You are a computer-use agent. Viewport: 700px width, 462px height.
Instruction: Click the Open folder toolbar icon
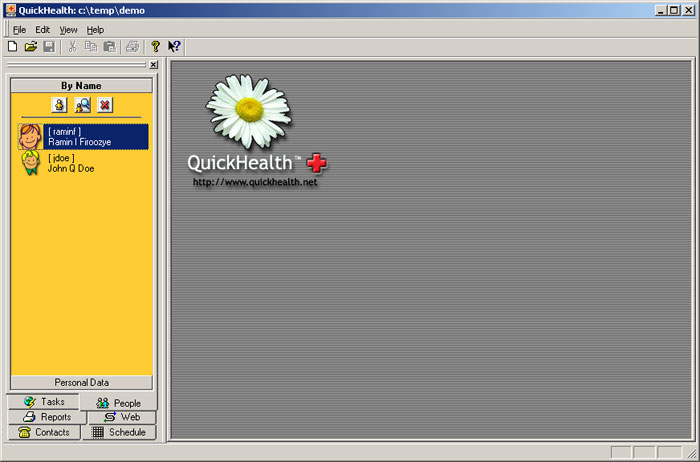pyautogui.click(x=30, y=46)
